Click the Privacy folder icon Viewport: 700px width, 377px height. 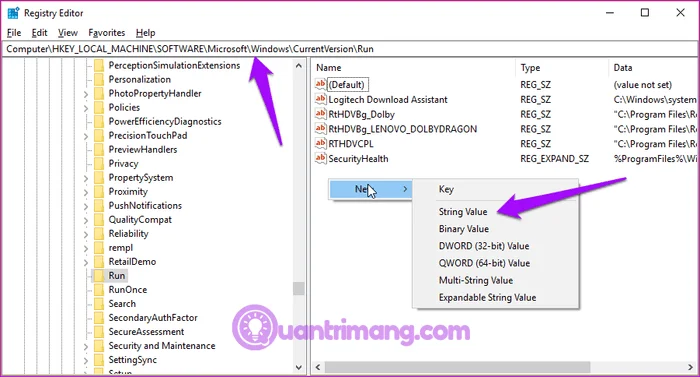click(x=99, y=163)
